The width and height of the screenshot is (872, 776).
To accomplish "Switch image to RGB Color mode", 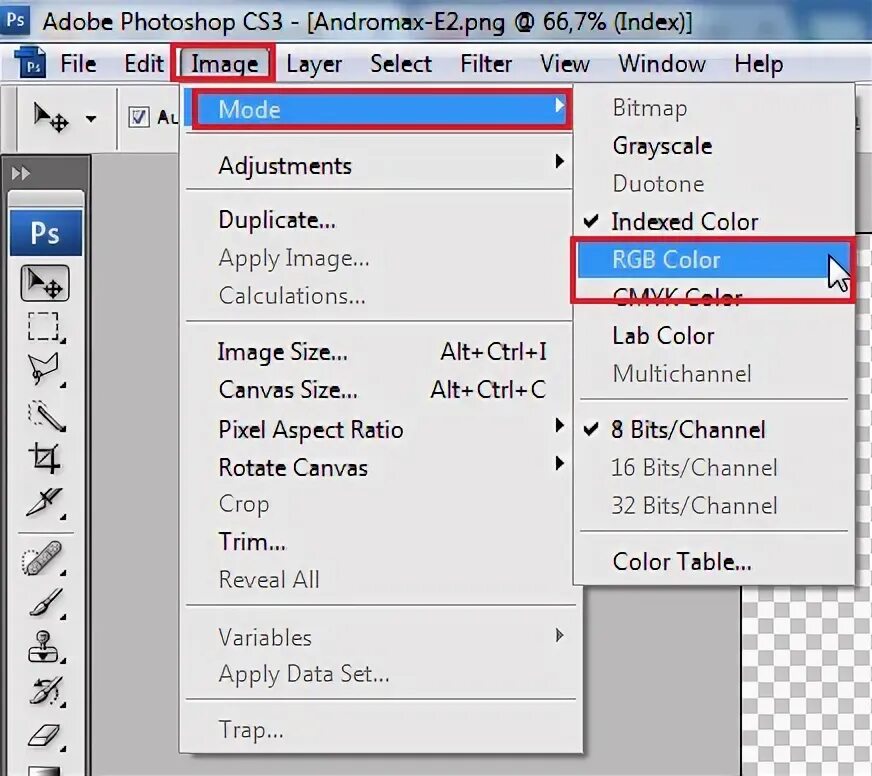I will pos(714,260).
